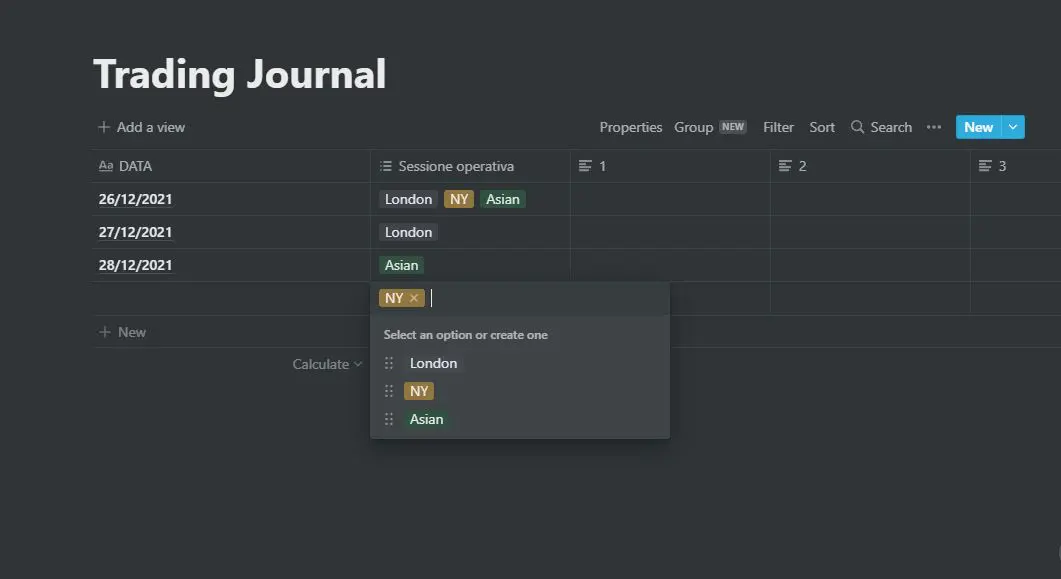Screen dimensions: 1061x579
Task: Open the search magnifier icon
Action: point(857,127)
